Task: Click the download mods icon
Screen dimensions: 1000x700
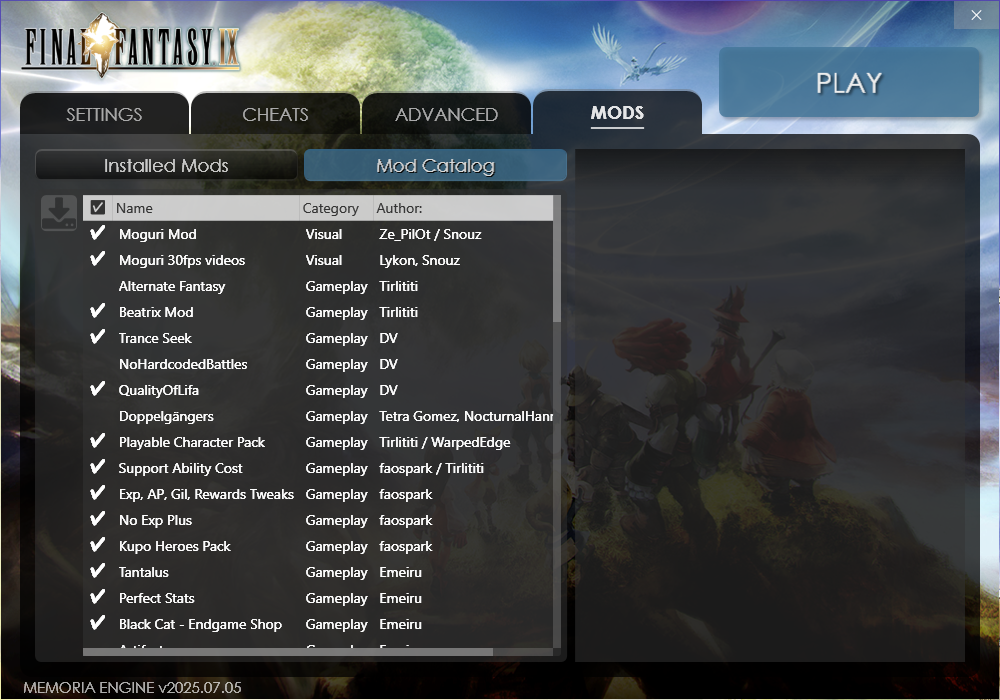Action: [59, 213]
